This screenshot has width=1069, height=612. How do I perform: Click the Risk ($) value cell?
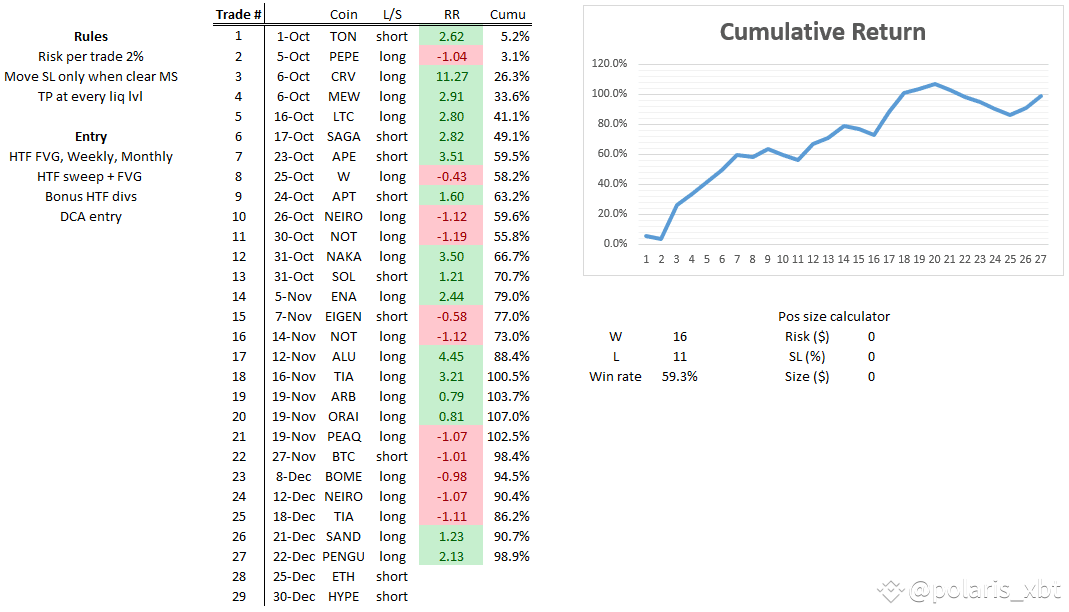871,337
